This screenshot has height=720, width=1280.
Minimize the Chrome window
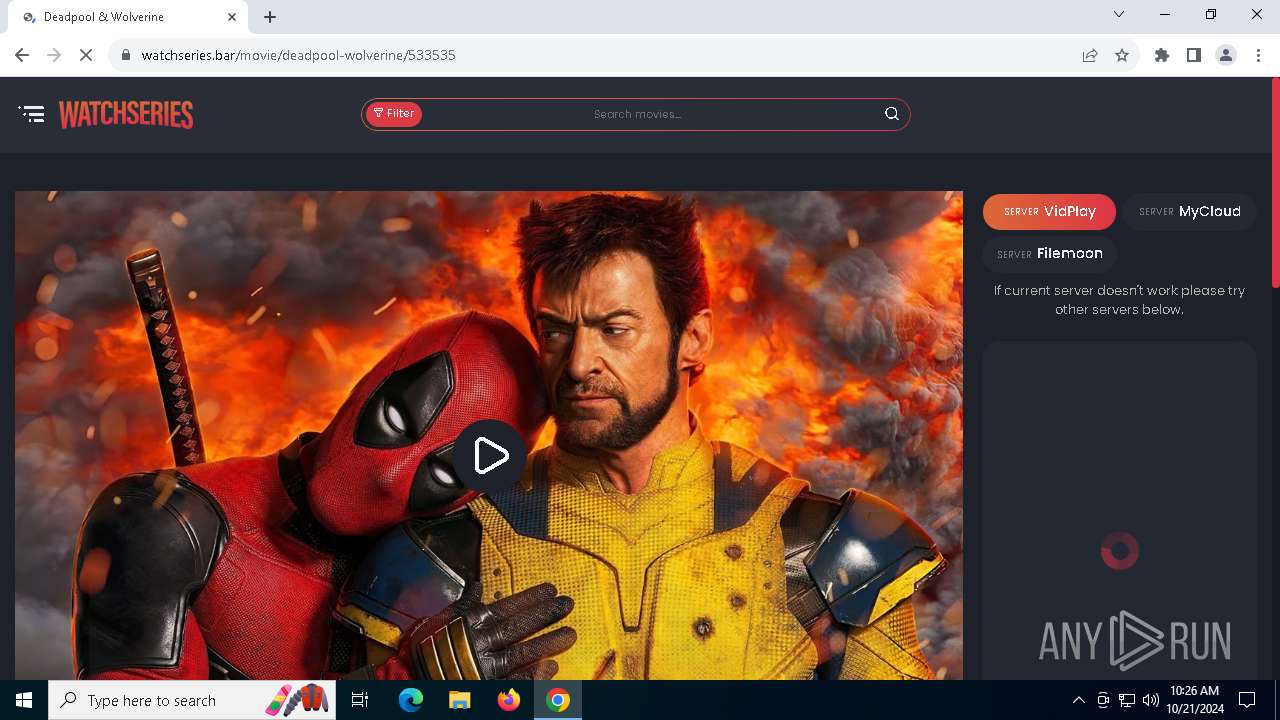pos(1165,14)
